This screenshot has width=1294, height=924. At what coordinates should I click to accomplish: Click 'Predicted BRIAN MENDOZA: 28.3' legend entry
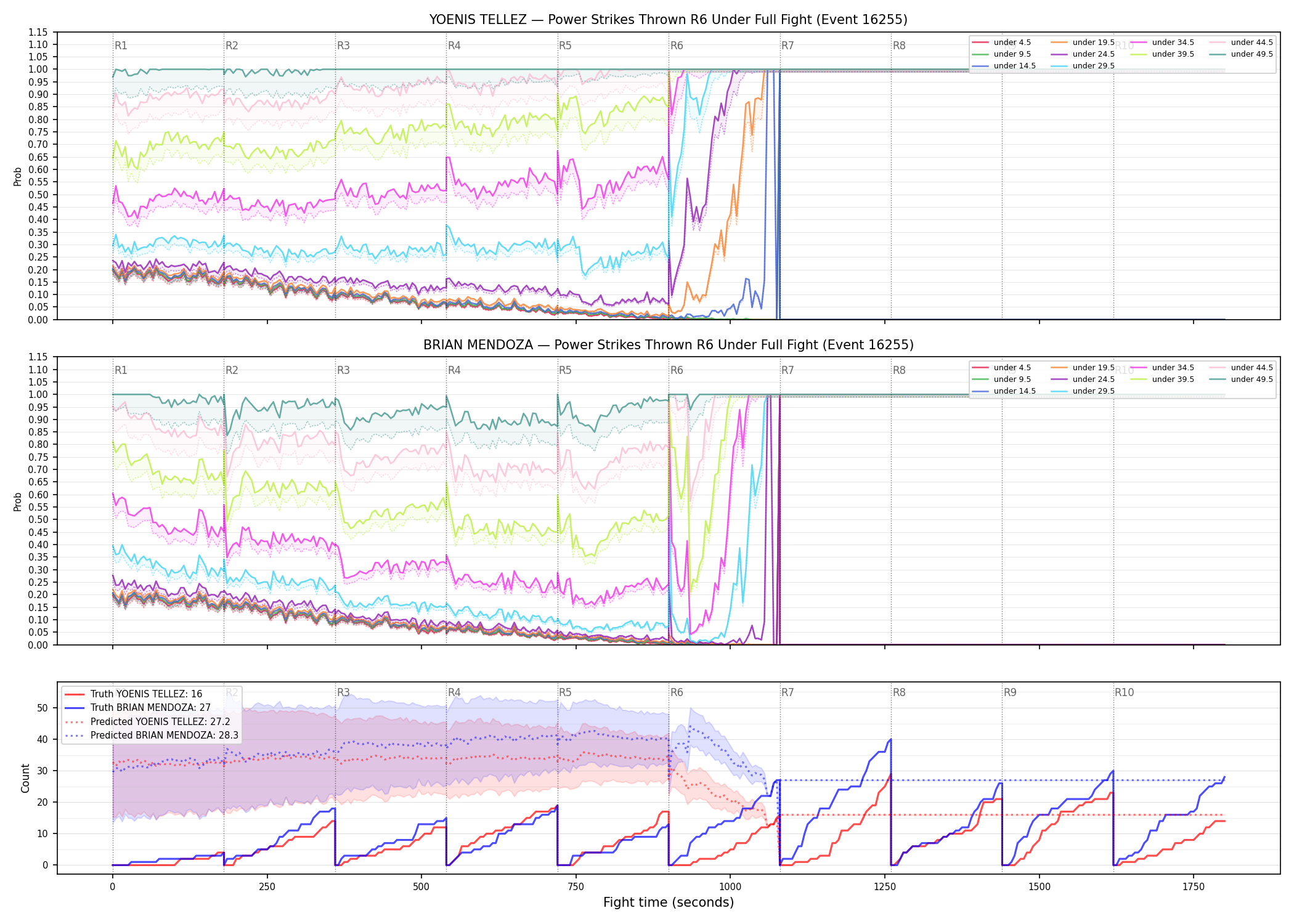pos(152,735)
